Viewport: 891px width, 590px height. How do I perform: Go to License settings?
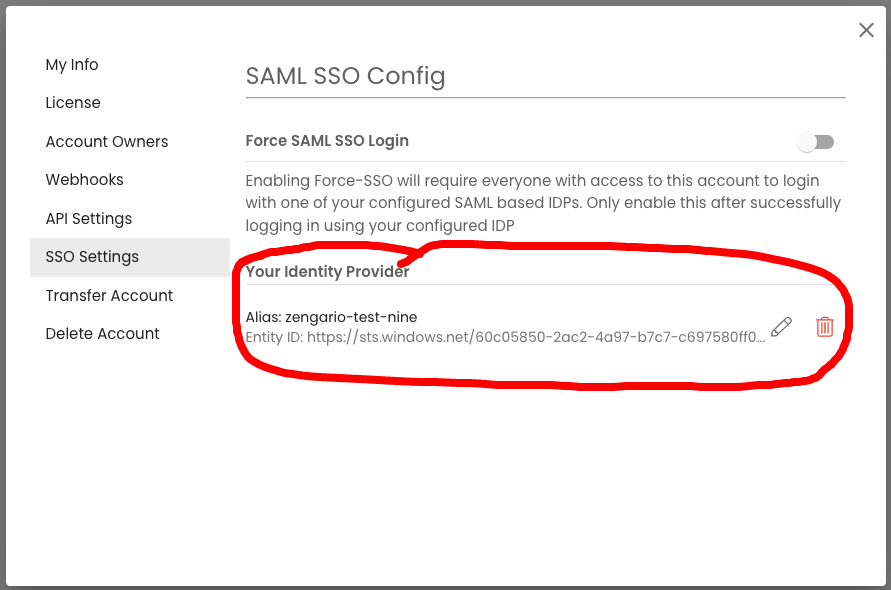73,103
